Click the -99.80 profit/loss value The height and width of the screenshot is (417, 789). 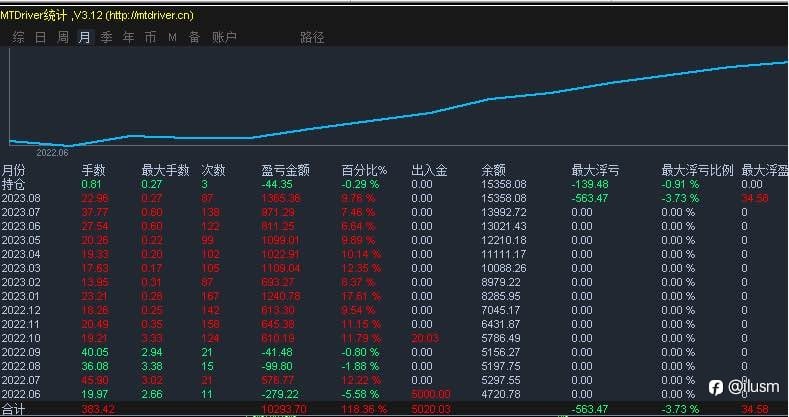(x=277, y=366)
